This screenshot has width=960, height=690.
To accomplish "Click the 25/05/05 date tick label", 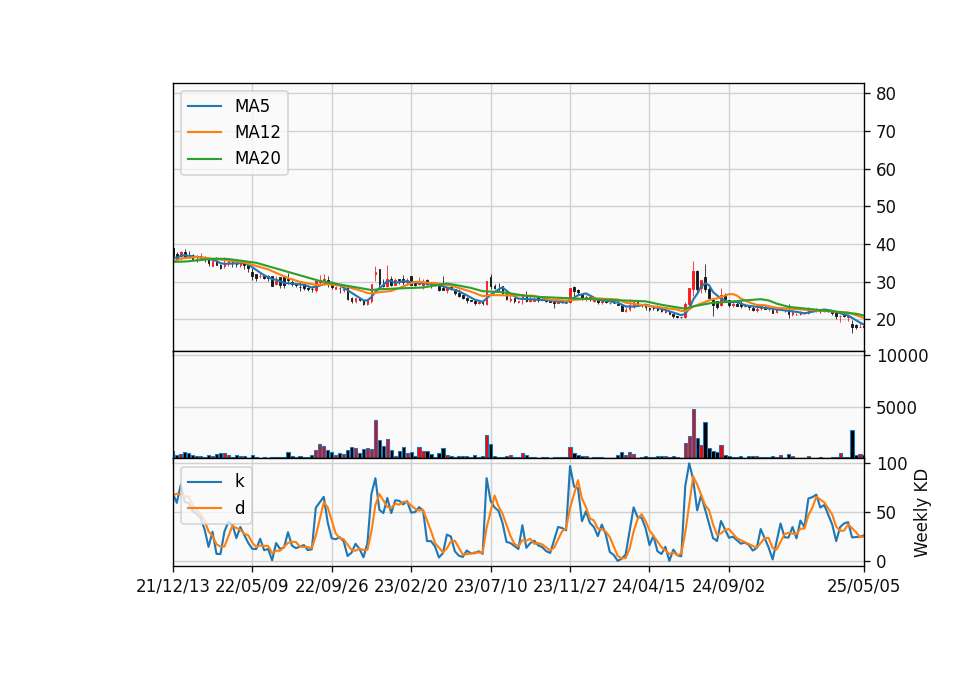I will 864,586.
